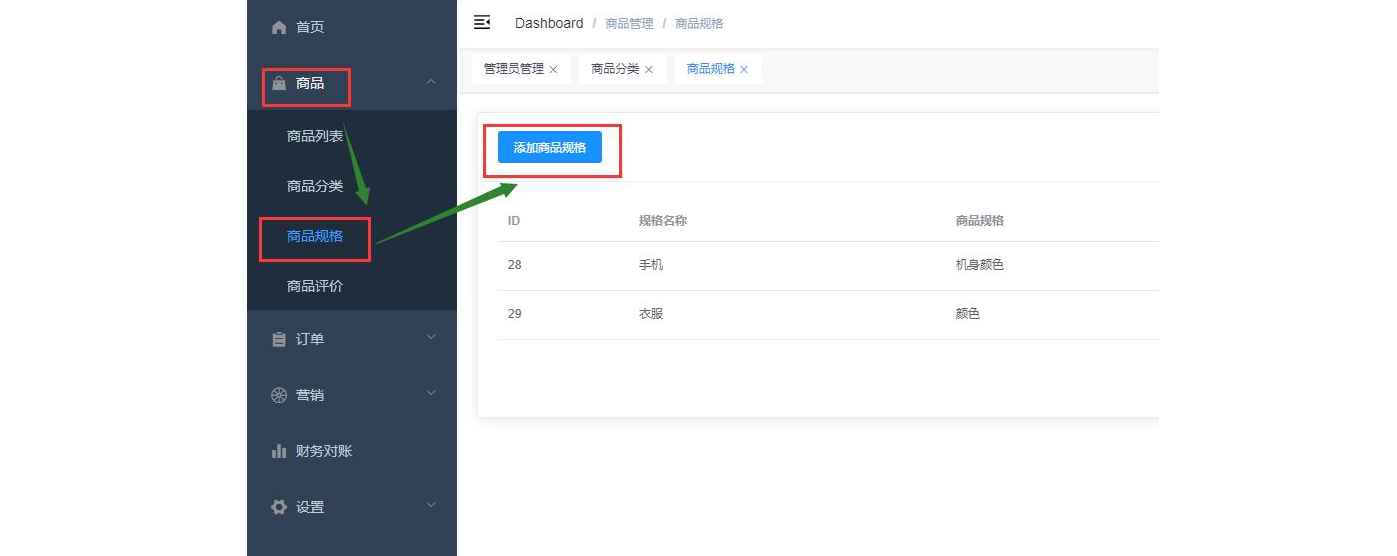Close the 商品规格 tab
The image size is (1397, 556).
(x=744, y=70)
